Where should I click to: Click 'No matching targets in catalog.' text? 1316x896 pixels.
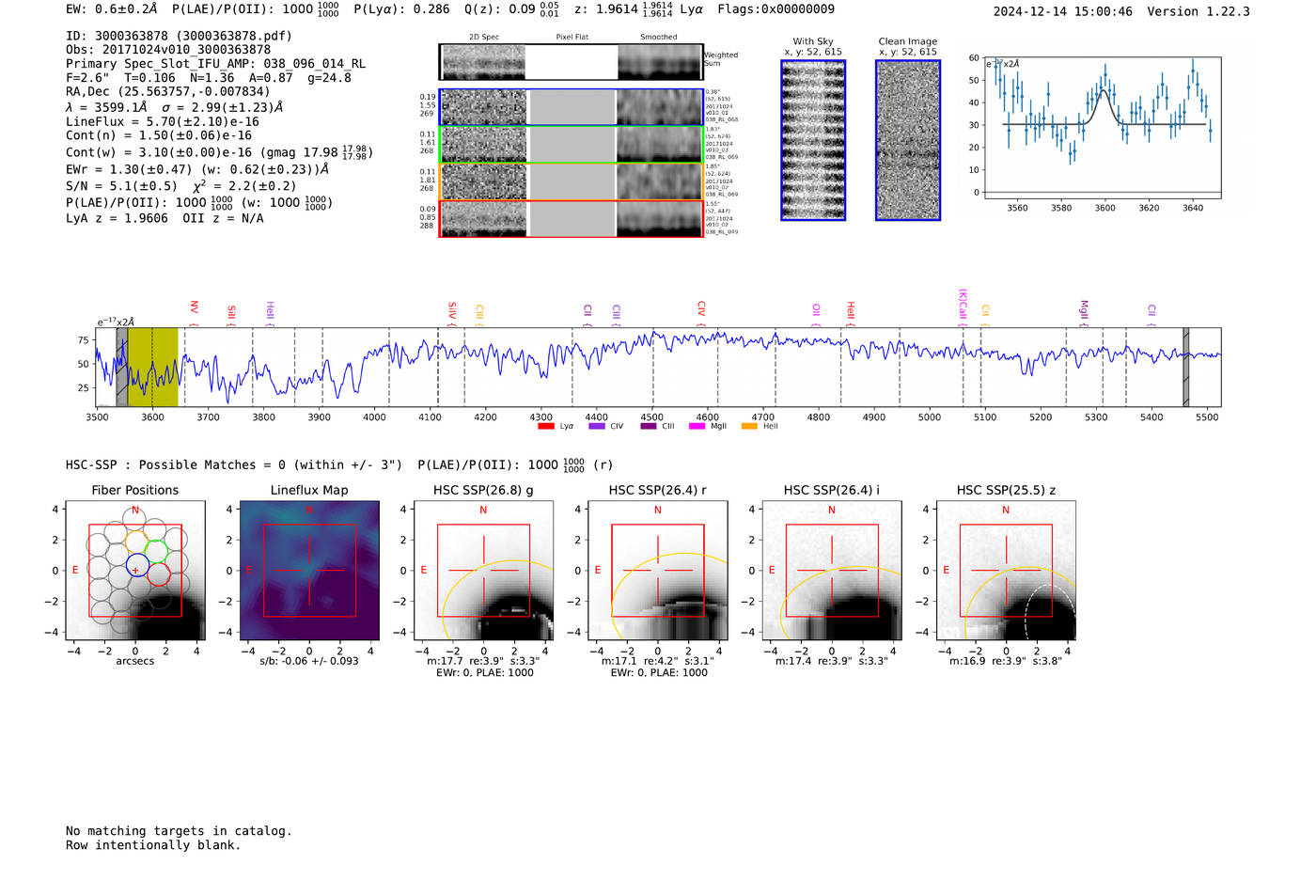[x=179, y=831]
